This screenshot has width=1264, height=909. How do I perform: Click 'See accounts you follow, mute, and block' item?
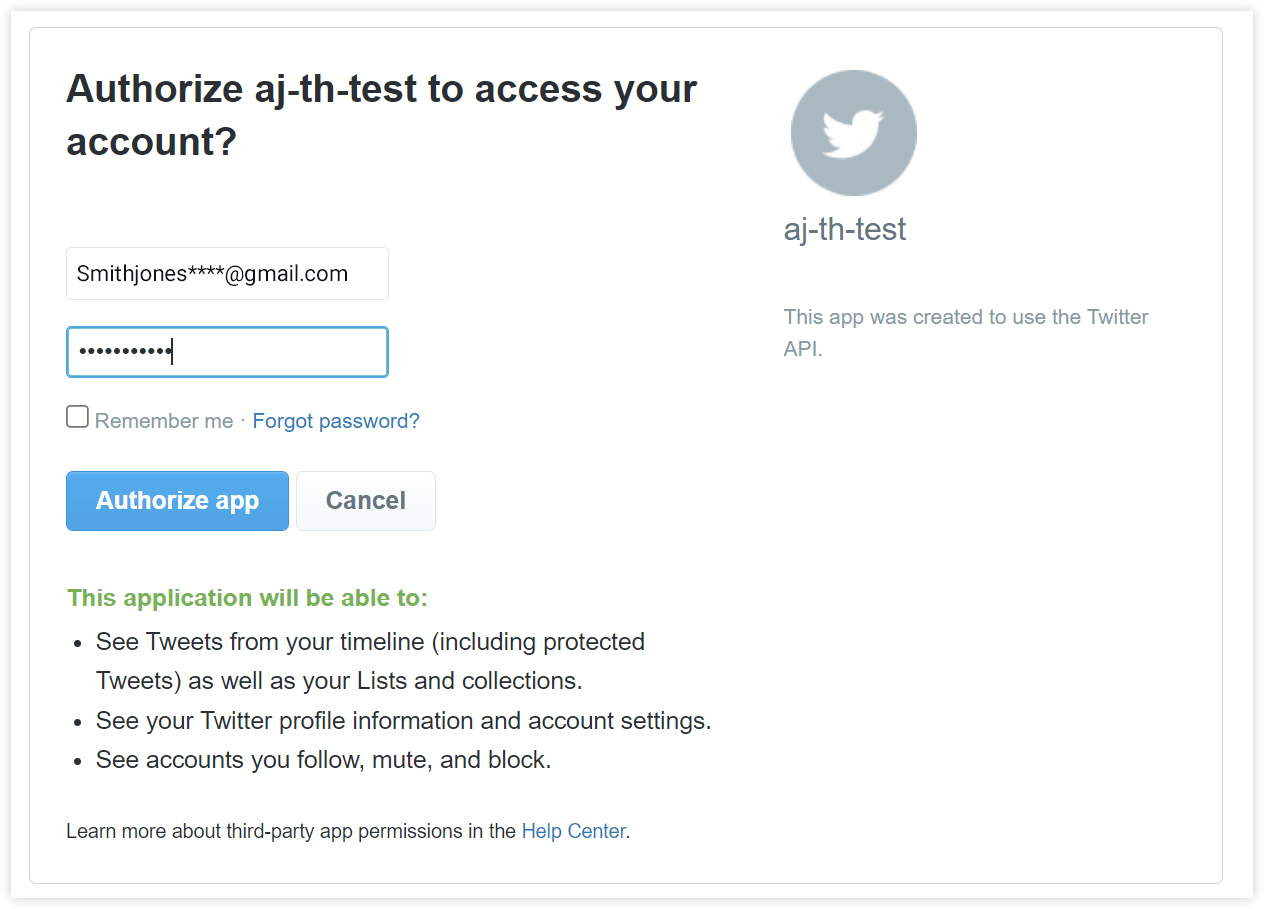(x=324, y=760)
